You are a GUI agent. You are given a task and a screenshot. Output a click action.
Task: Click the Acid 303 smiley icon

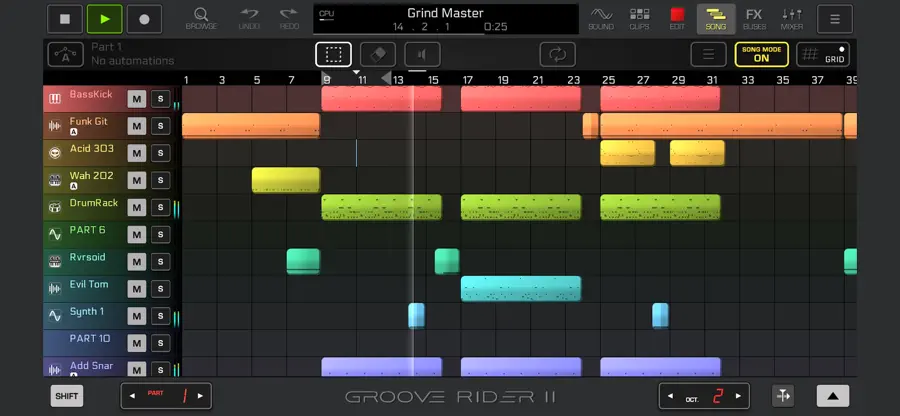pyautogui.click(x=55, y=153)
